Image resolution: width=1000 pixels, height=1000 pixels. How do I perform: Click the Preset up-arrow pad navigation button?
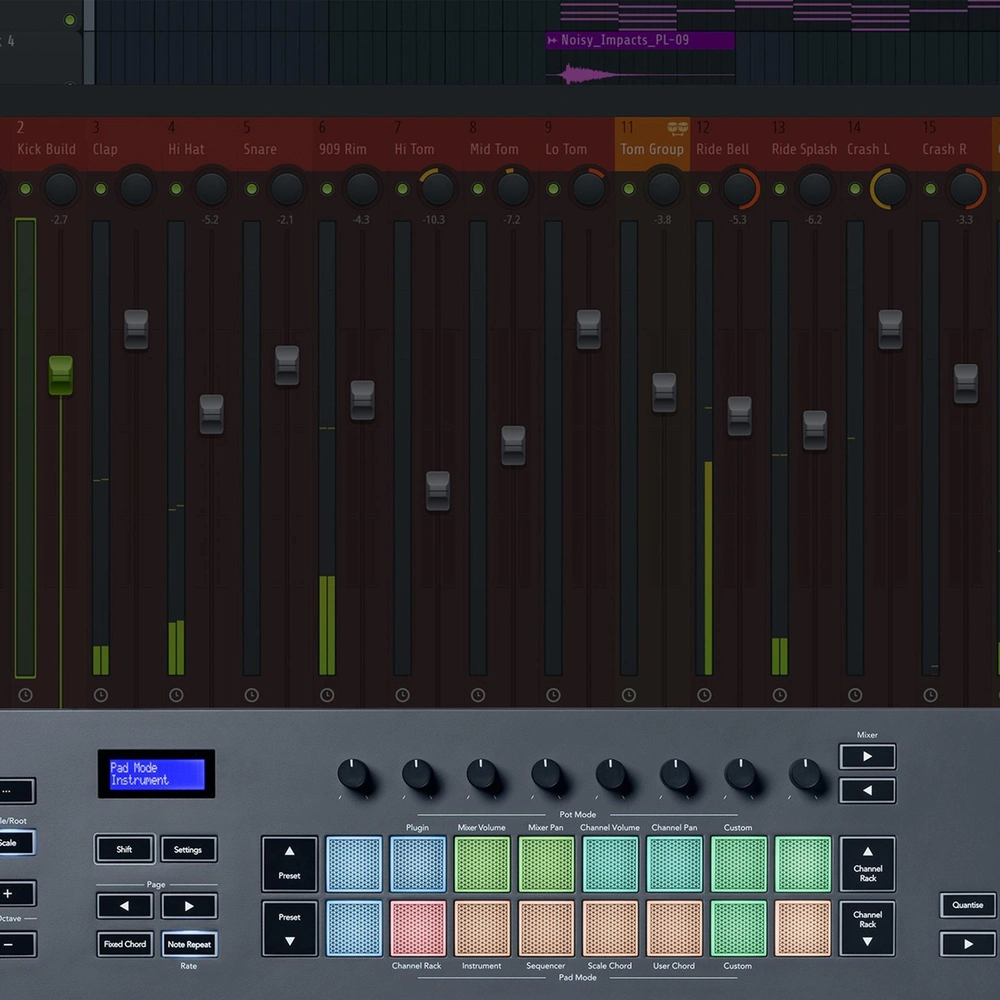click(x=289, y=864)
